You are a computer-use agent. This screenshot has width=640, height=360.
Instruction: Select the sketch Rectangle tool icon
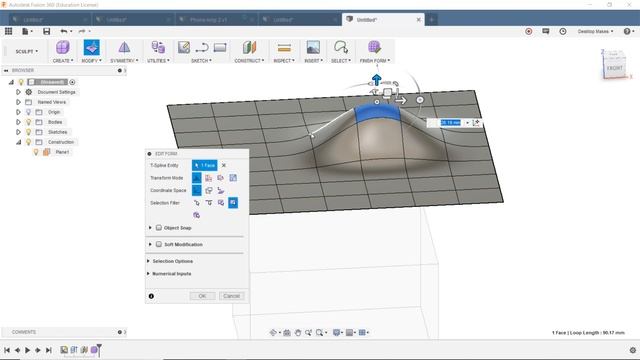(220, 47)
